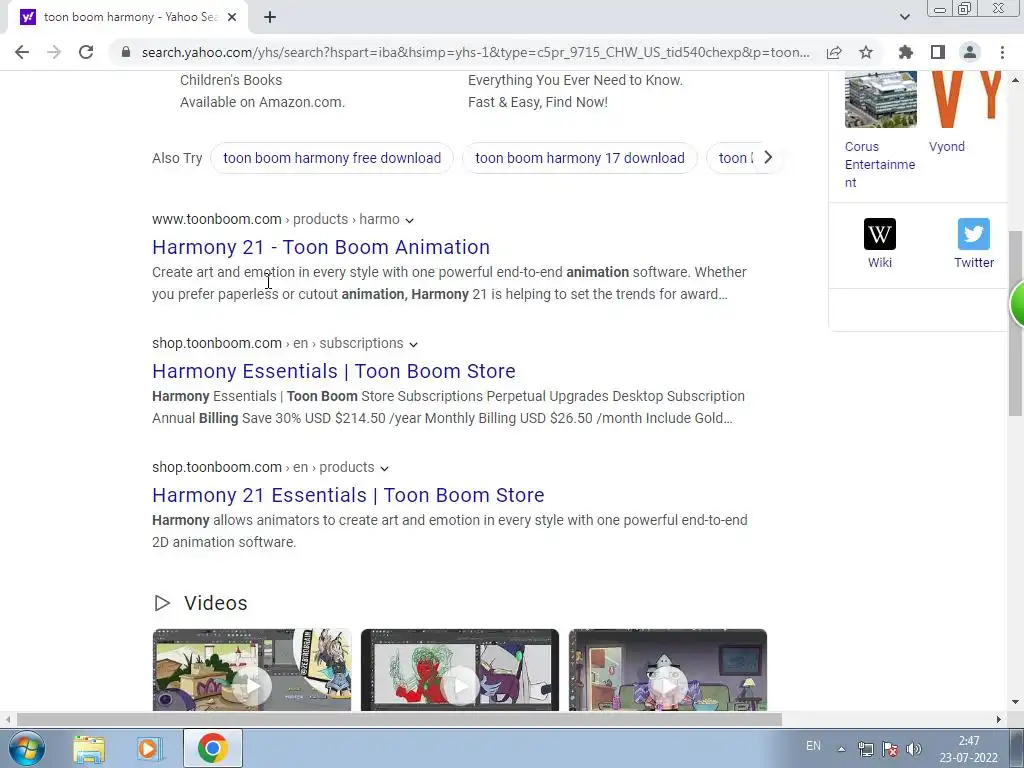1024x768 pixels.
Task: Open 'Harmony 21 Essentials | Toon Boom Store' result
Action: click(x=348, y=495)
